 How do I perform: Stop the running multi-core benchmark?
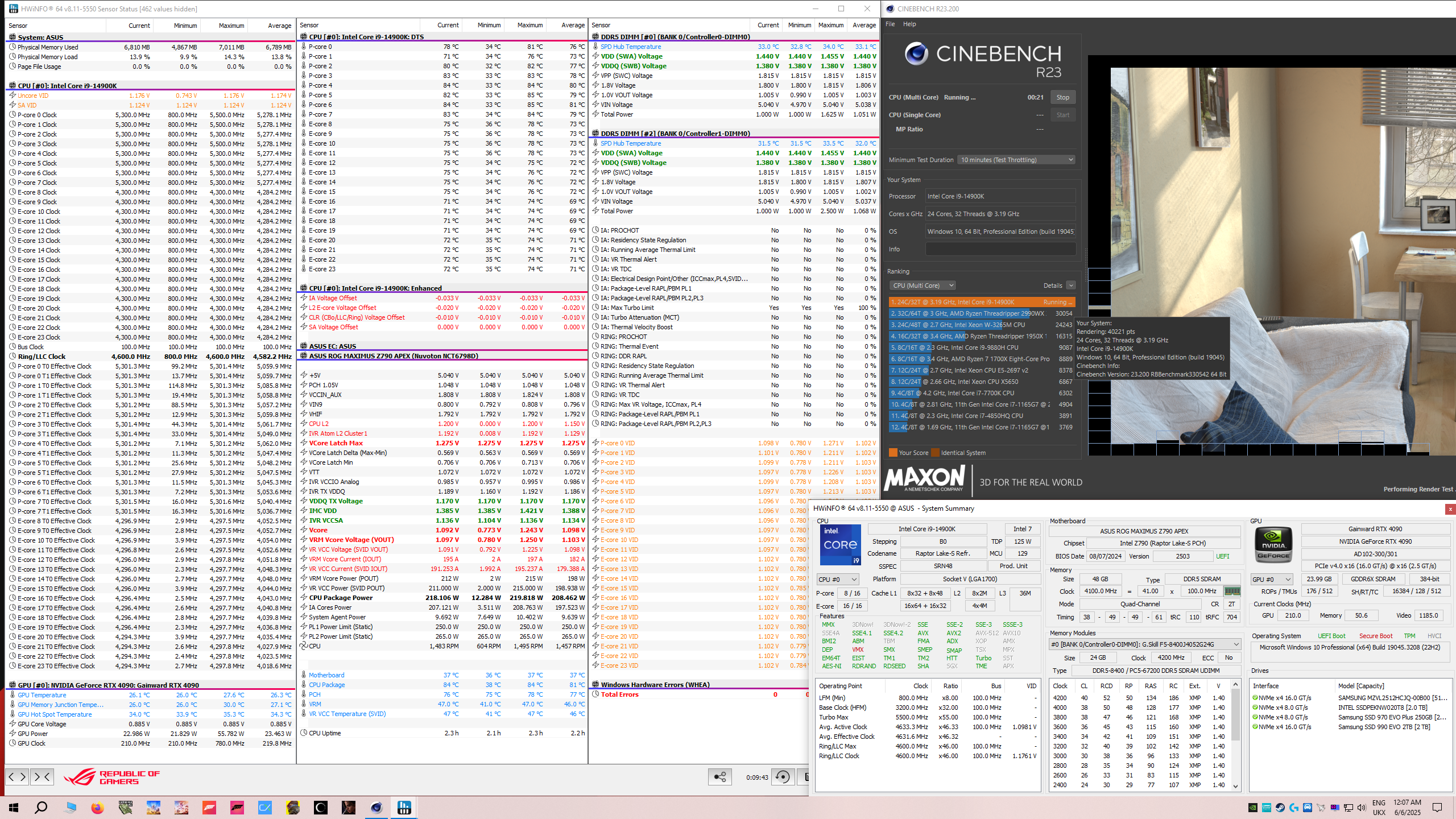click(x=1062, y=97)
